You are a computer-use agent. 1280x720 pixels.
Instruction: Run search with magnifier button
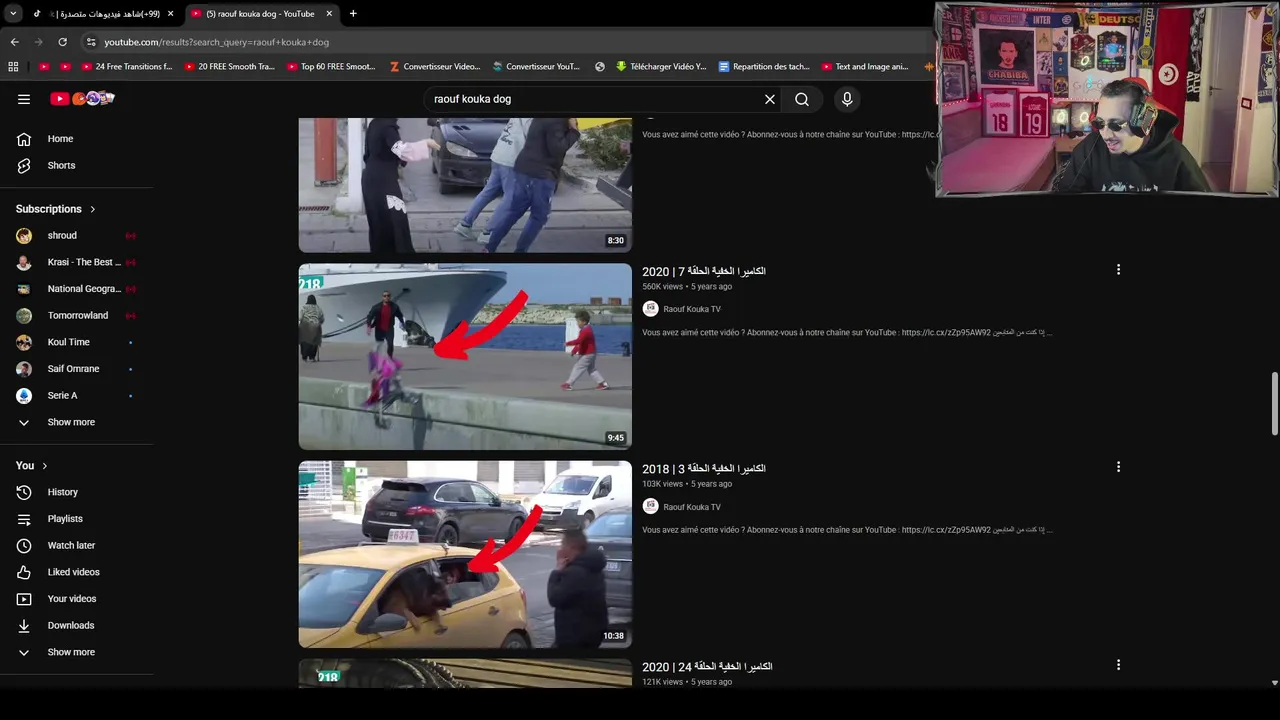coord(802,99)
